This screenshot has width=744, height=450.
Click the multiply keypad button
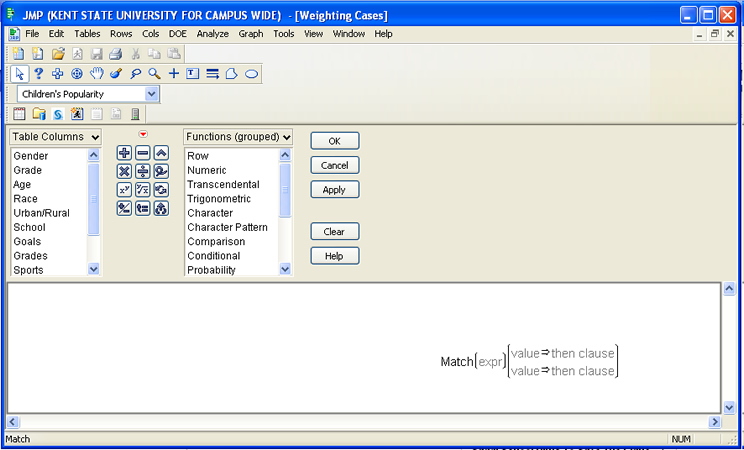[124, 171]
